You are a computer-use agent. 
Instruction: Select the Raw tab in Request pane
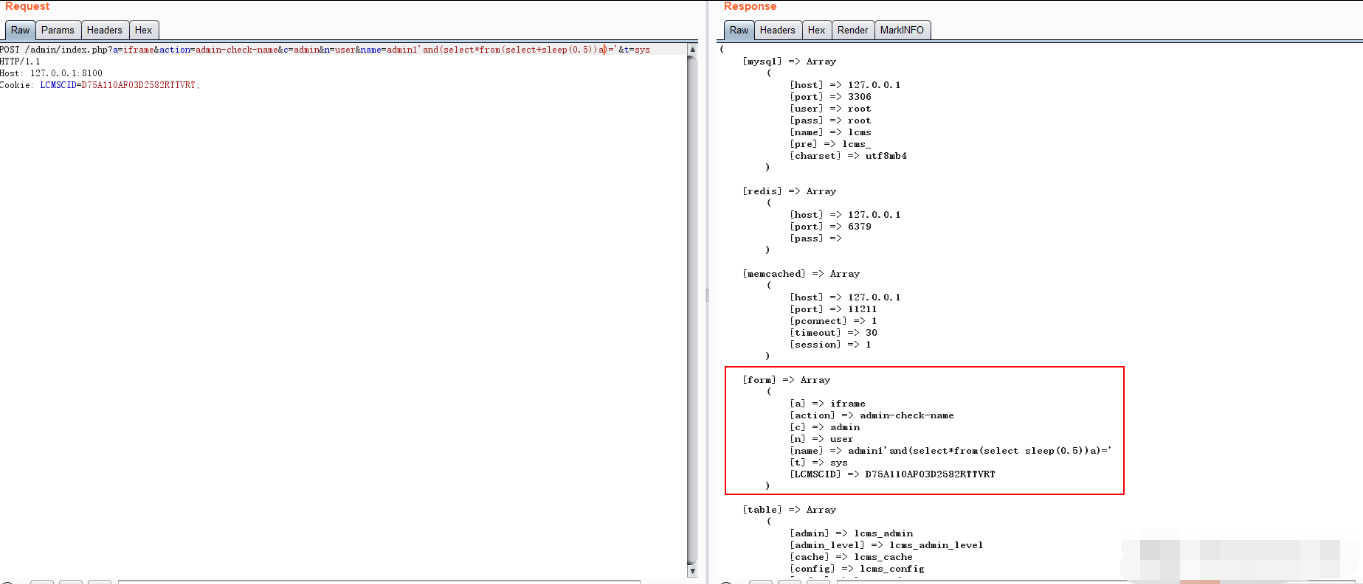point(20,30)
